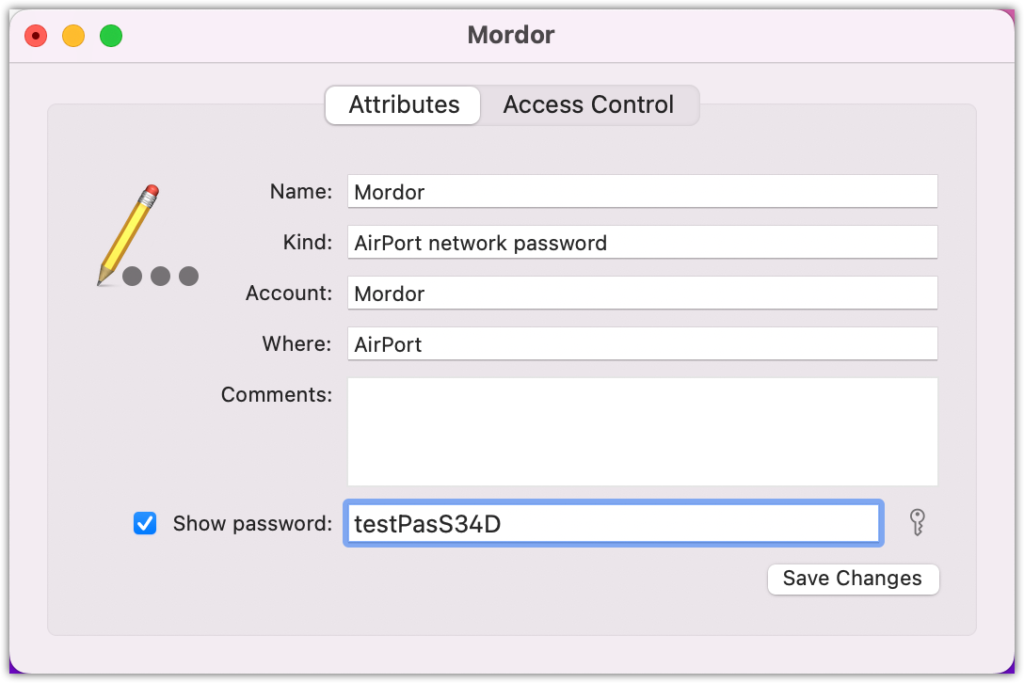Click inside the empty Comments box

(x=643, y=432)
